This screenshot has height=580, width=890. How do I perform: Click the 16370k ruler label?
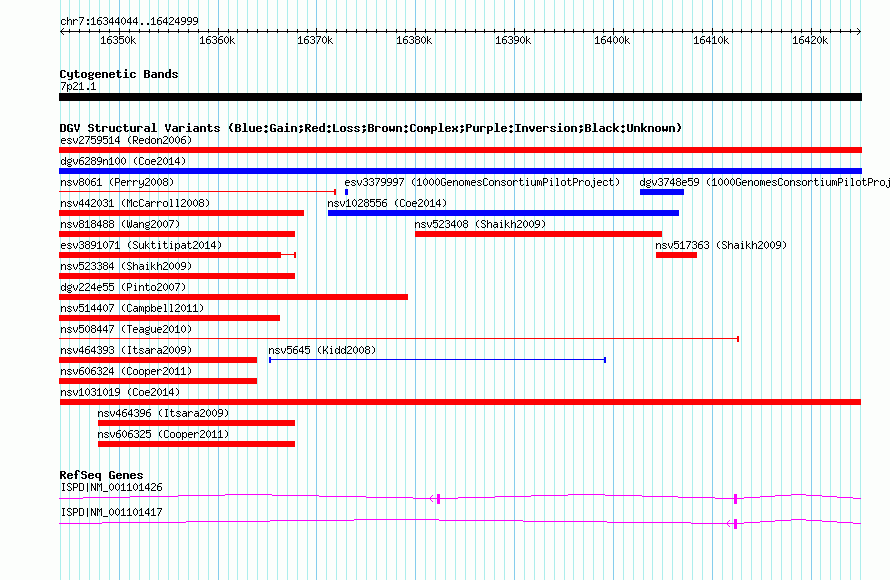[x=315, y=40]
